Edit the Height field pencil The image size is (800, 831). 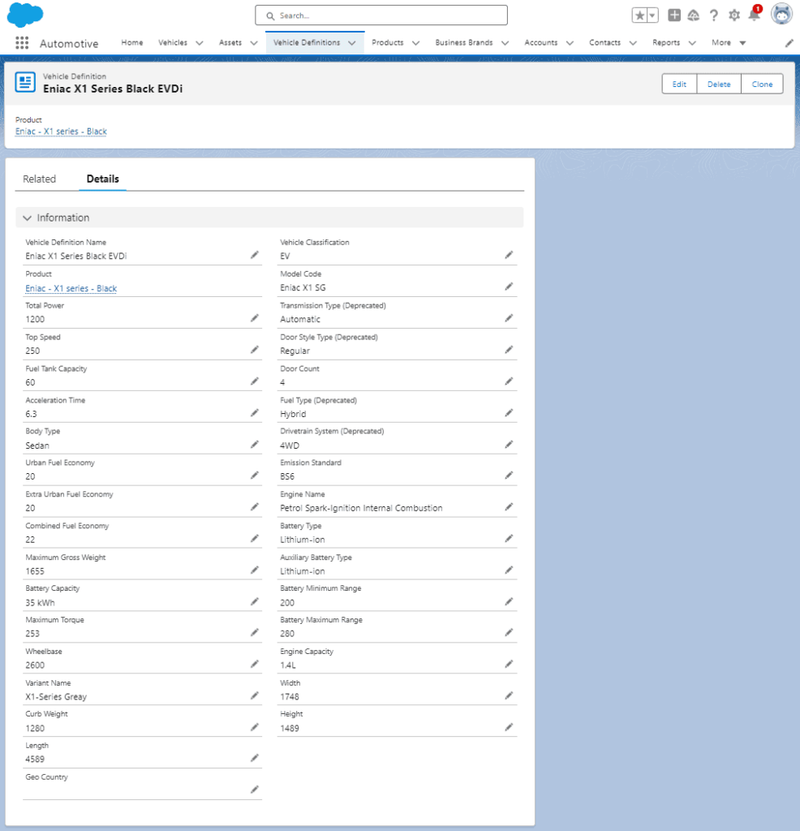509,727
